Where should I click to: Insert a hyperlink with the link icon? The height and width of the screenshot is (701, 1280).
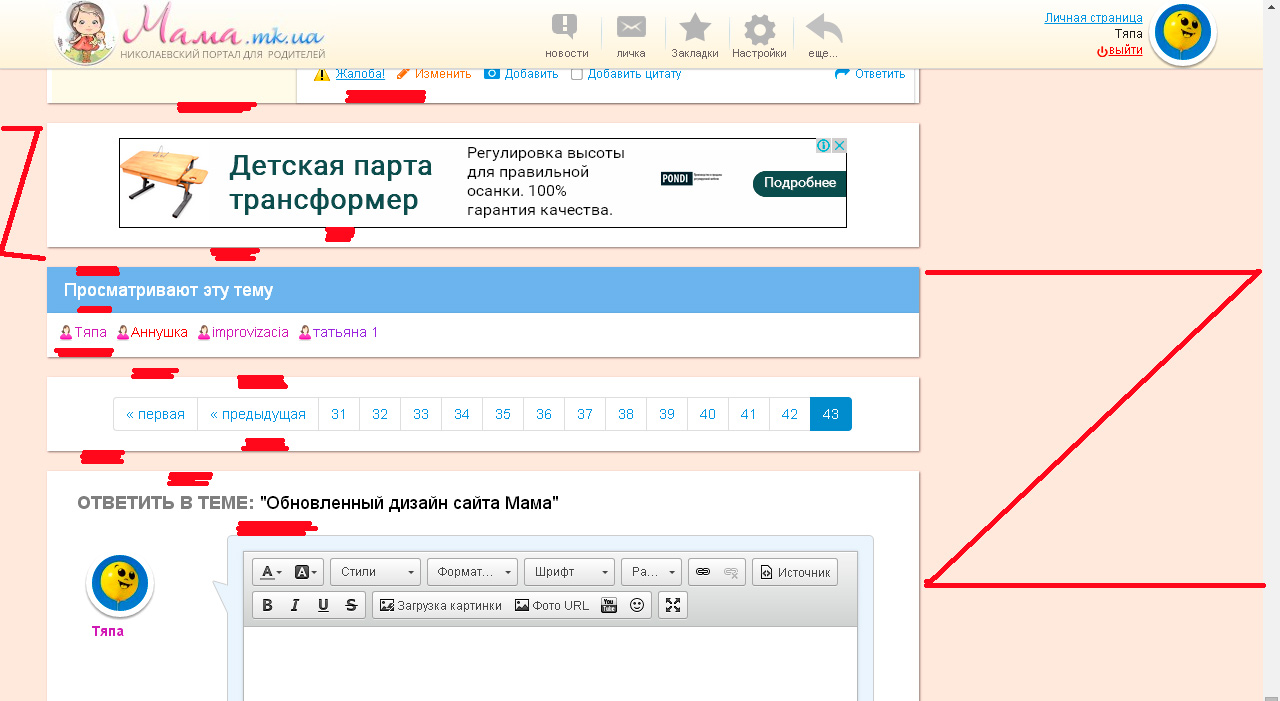[x=703, y=572]
